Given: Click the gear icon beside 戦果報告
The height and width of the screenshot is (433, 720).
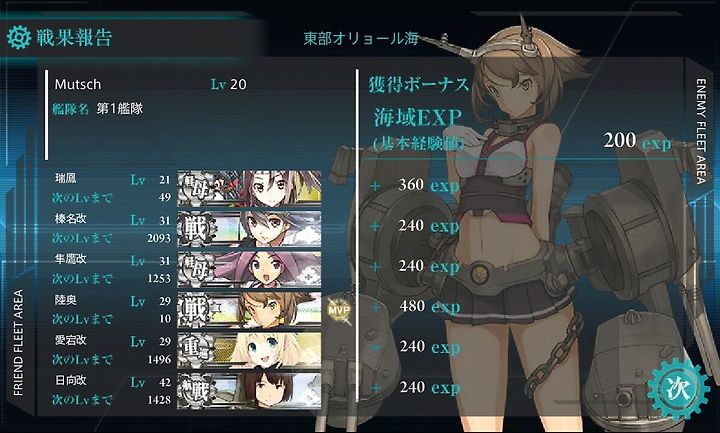Looking at the screenshot, I should (19, 38).
